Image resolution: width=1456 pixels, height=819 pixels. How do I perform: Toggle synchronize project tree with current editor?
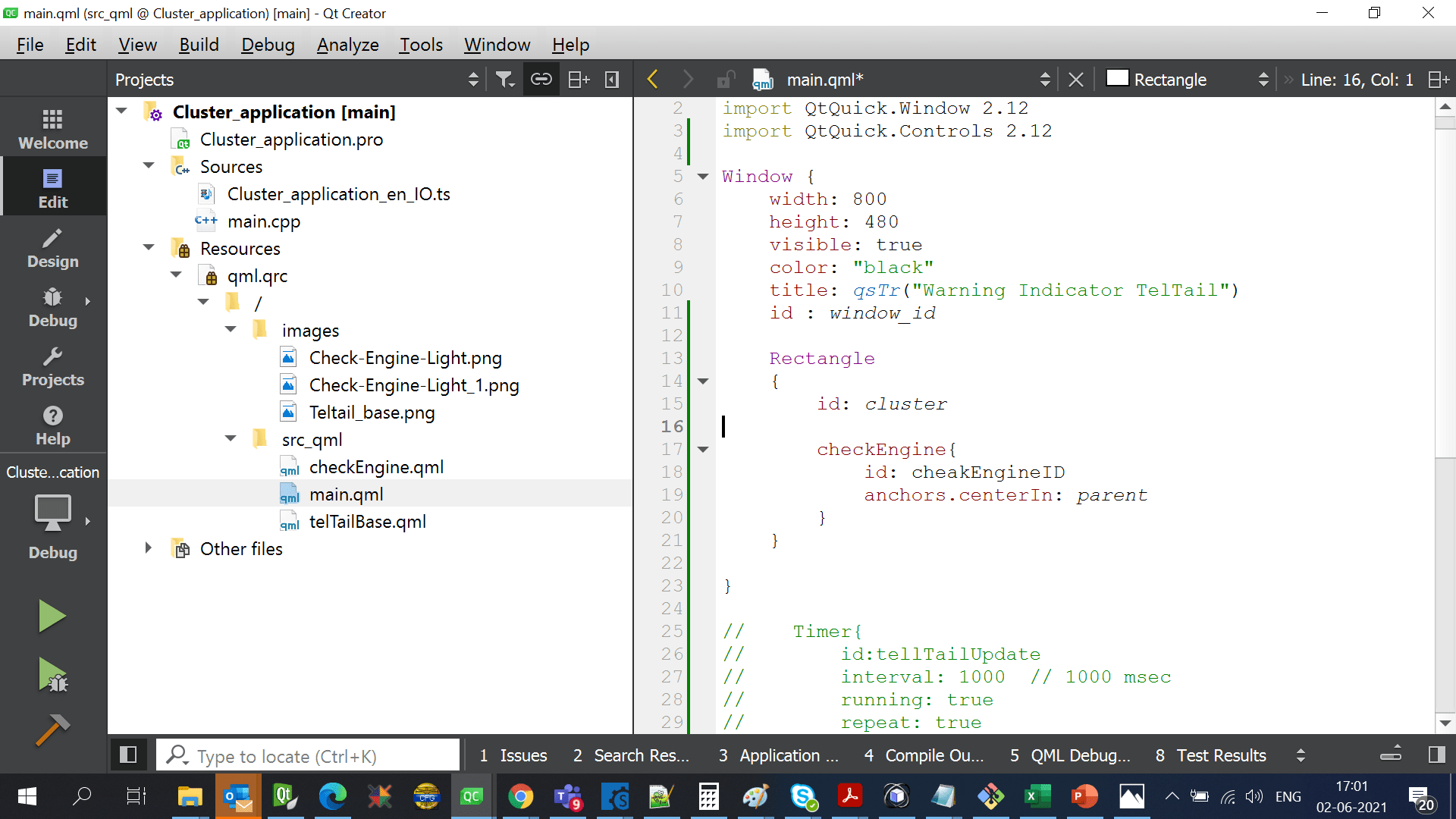coord(541,79)
